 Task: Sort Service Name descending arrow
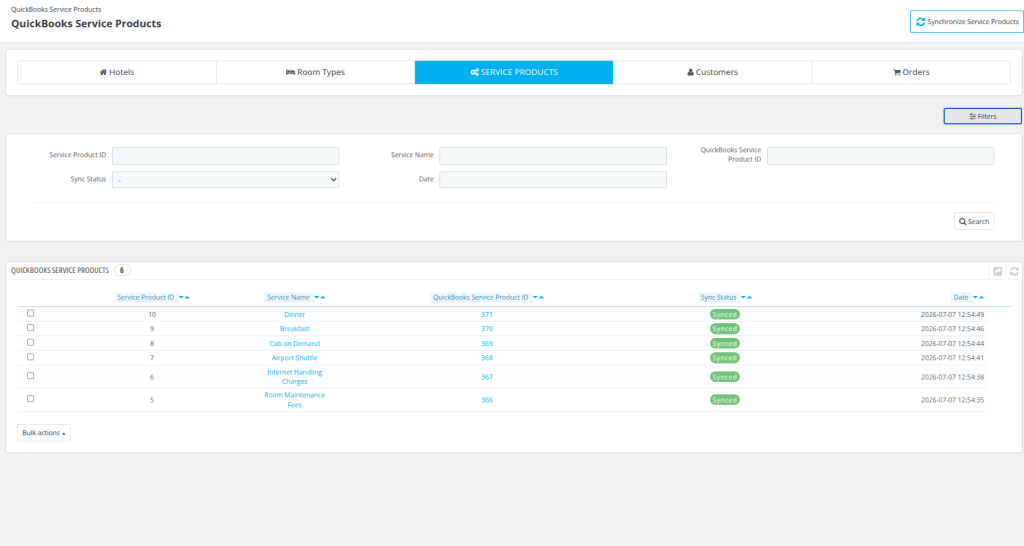pos(317,298)
